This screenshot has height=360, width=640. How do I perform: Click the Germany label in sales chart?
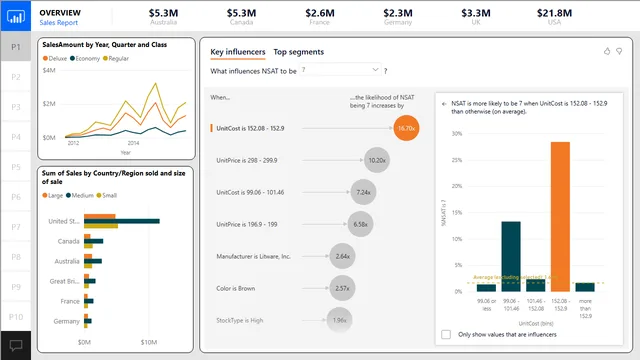[x=67, y=321]
